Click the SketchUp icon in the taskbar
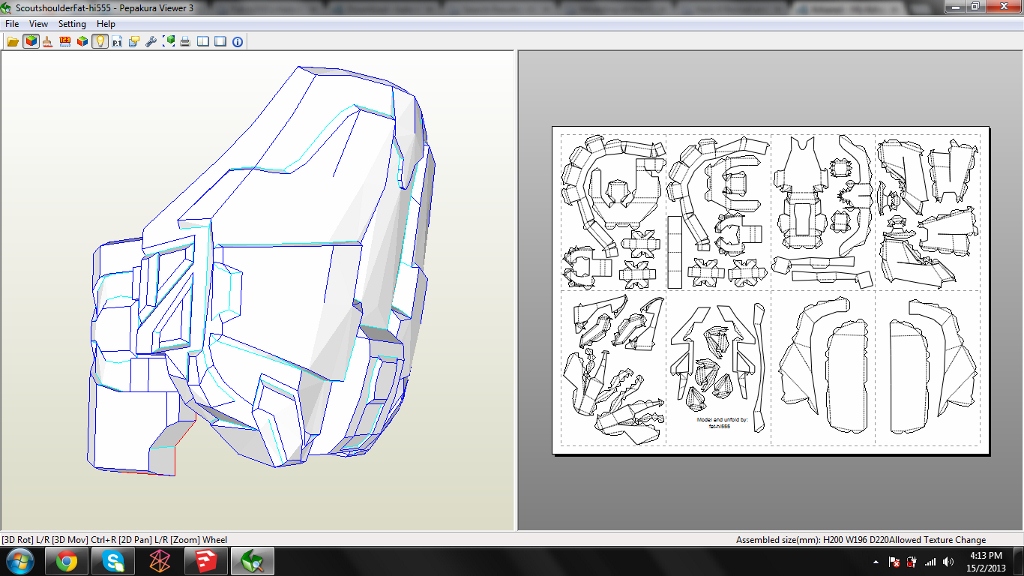The image size is (1024, 576). tap(206, 561)
